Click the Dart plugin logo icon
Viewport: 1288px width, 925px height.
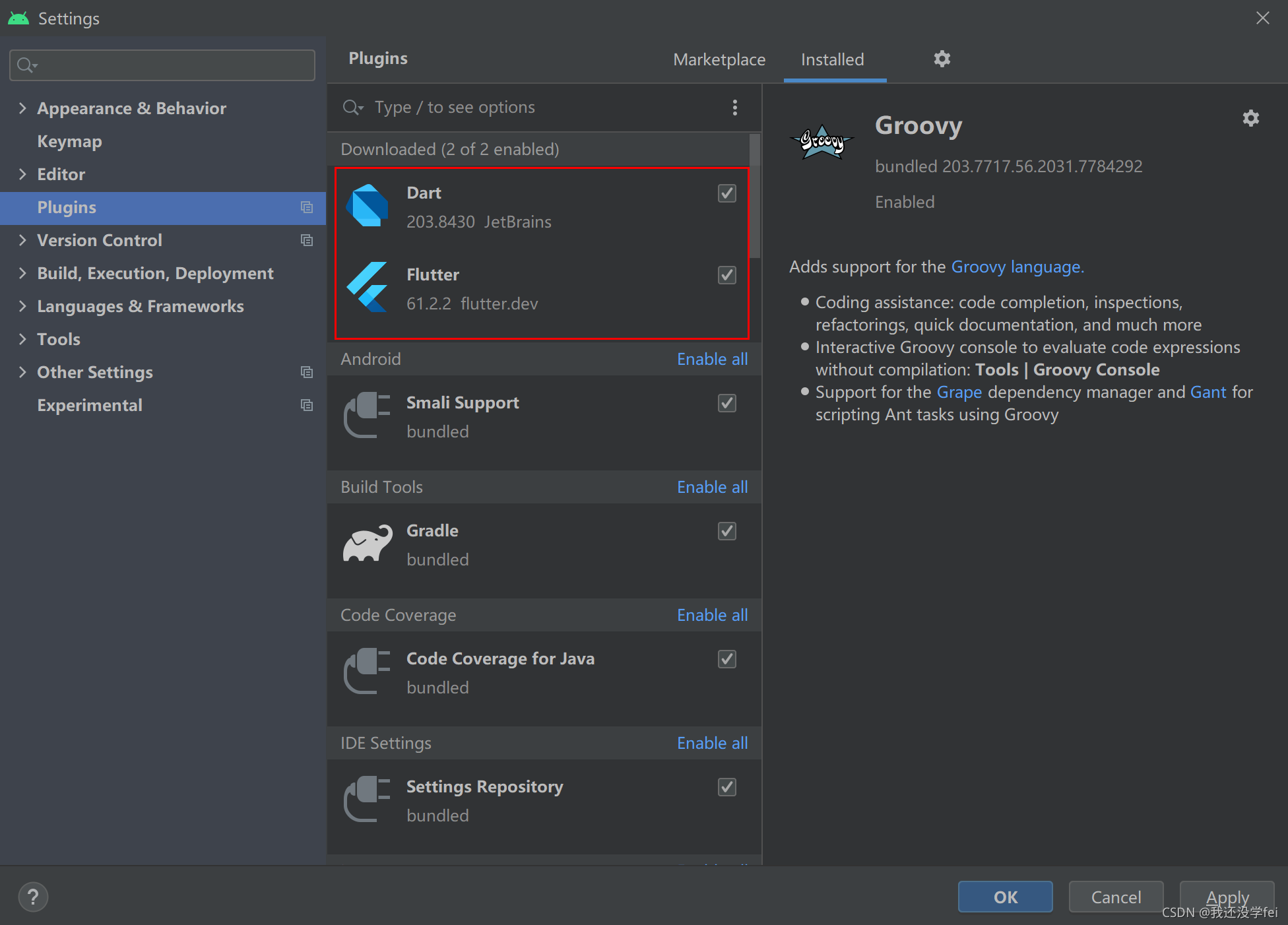367,206
